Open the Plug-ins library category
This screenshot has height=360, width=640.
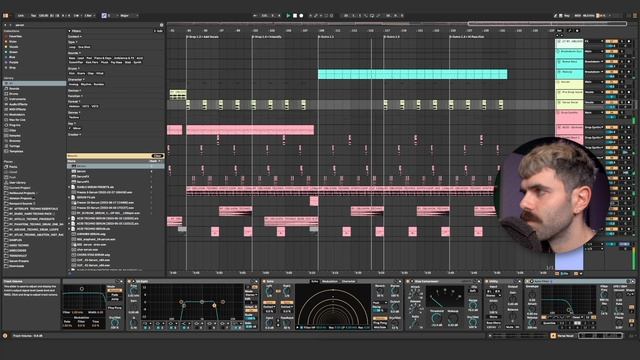14,125
